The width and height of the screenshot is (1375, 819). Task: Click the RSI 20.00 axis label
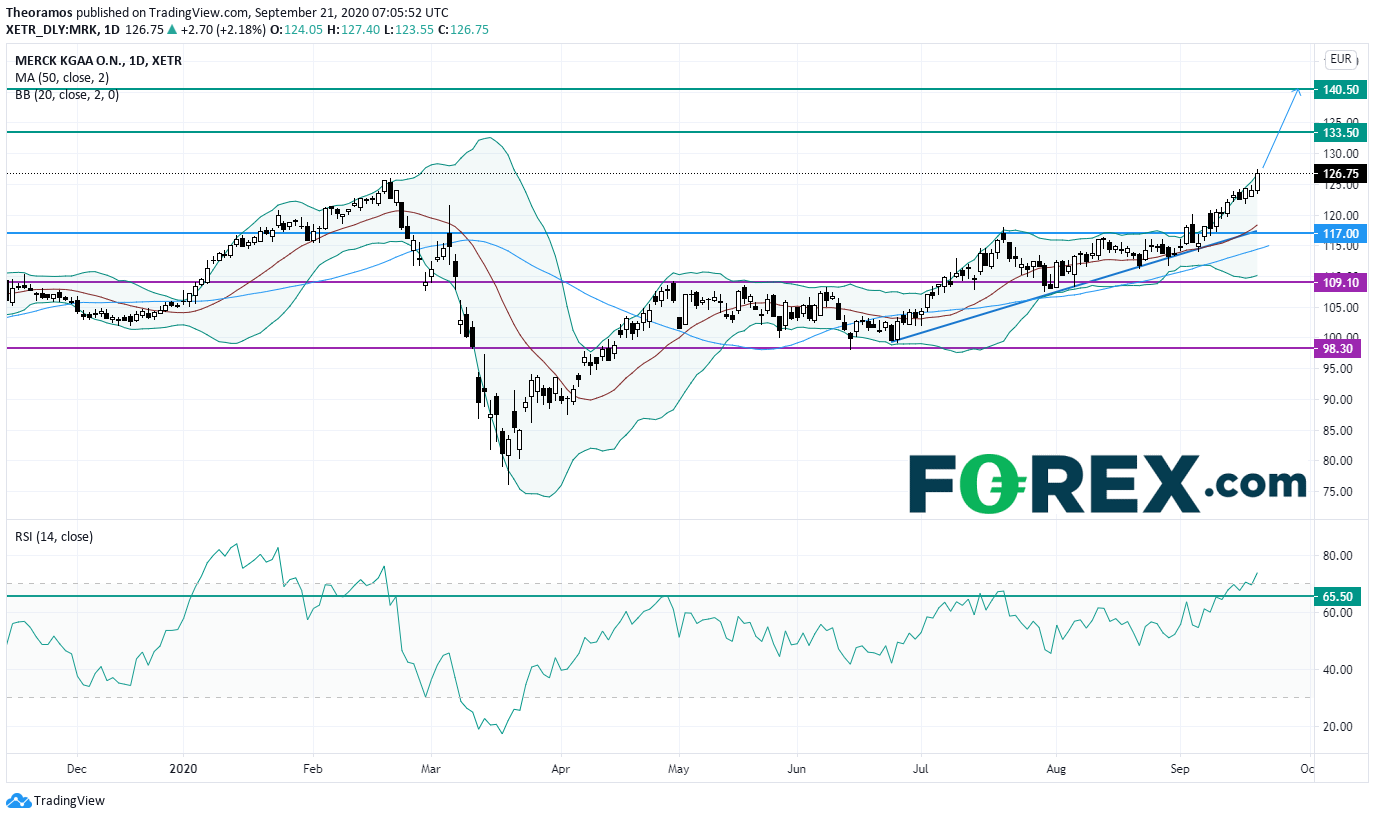click(1340, 727)
